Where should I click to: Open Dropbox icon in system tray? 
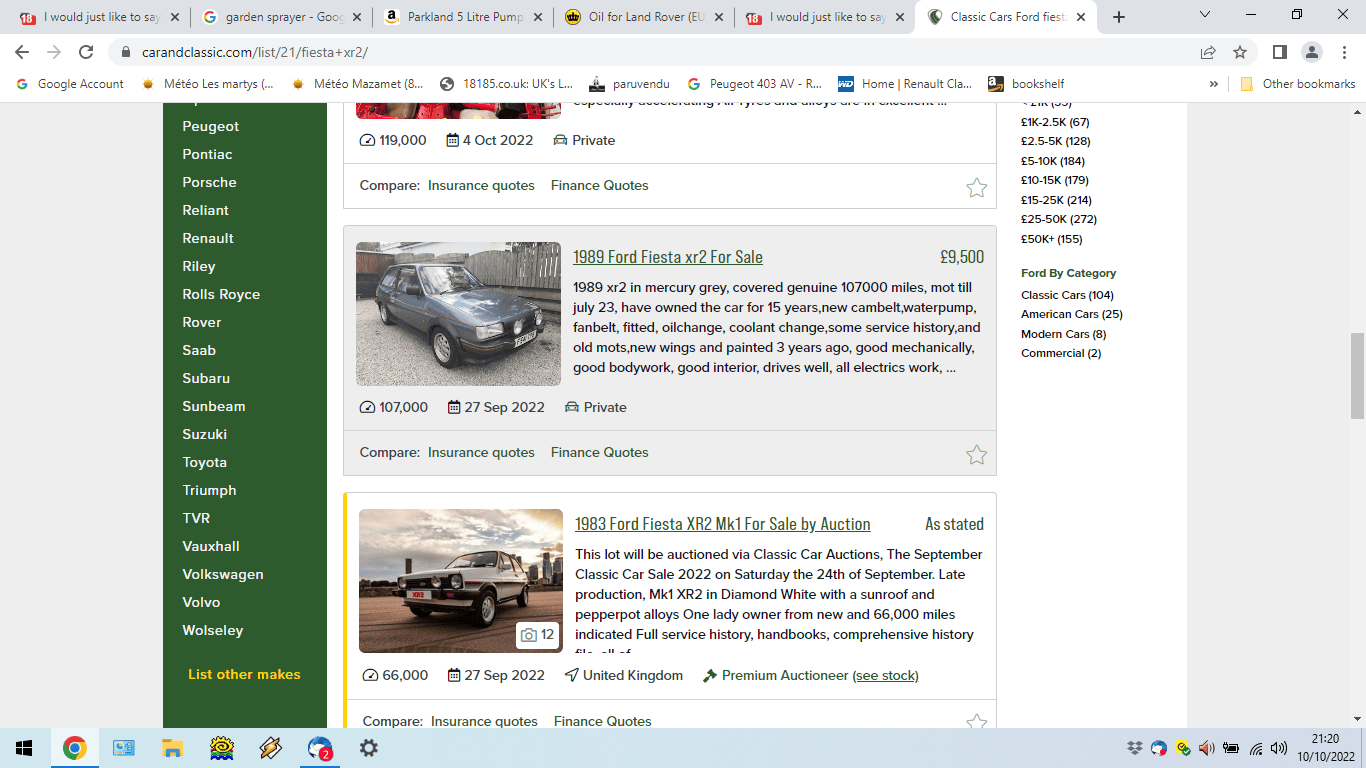1134,748
